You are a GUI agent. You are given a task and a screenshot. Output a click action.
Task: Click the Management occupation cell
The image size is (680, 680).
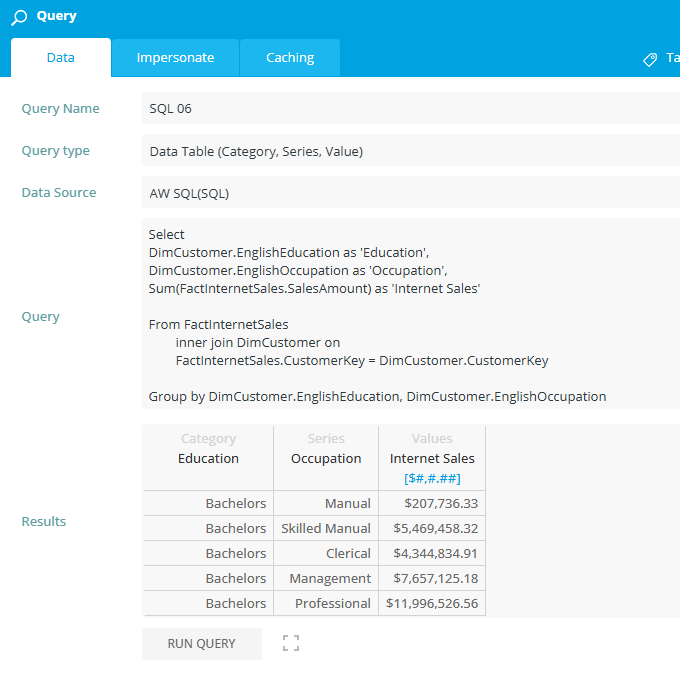[326, 578]
